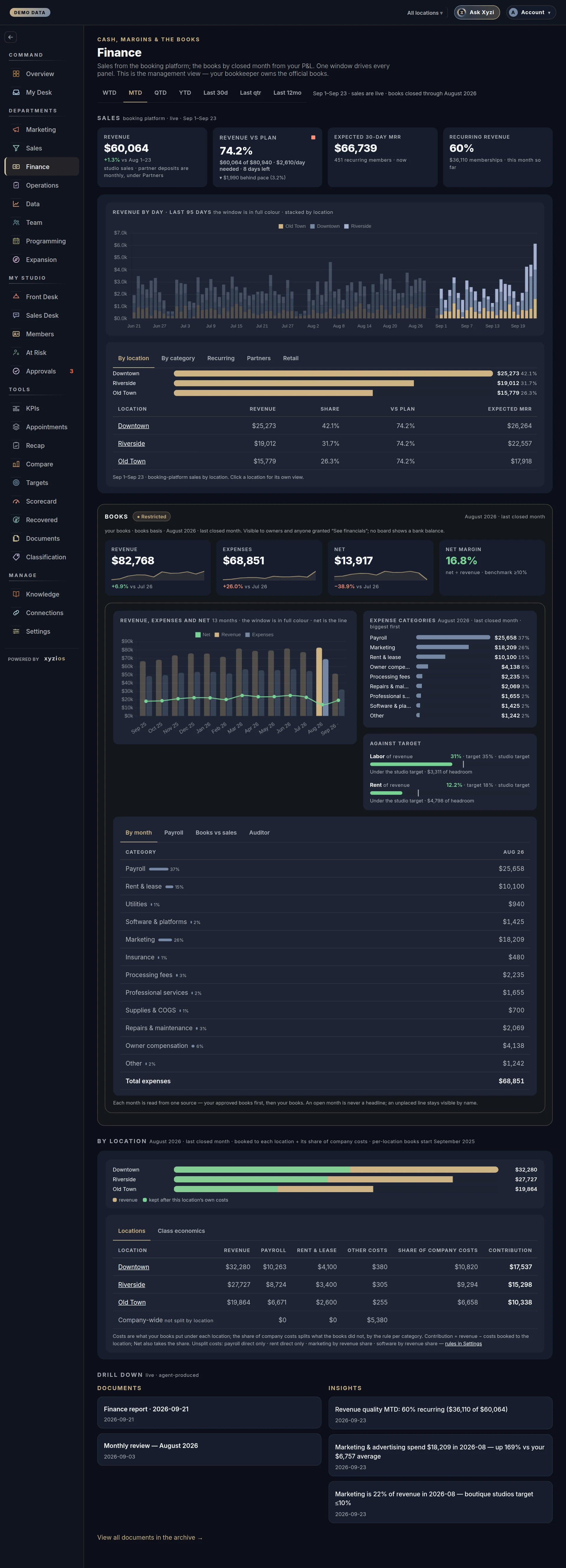
Task: Open the Finance report 2026-09-21 document
Action: point(209,1413)
